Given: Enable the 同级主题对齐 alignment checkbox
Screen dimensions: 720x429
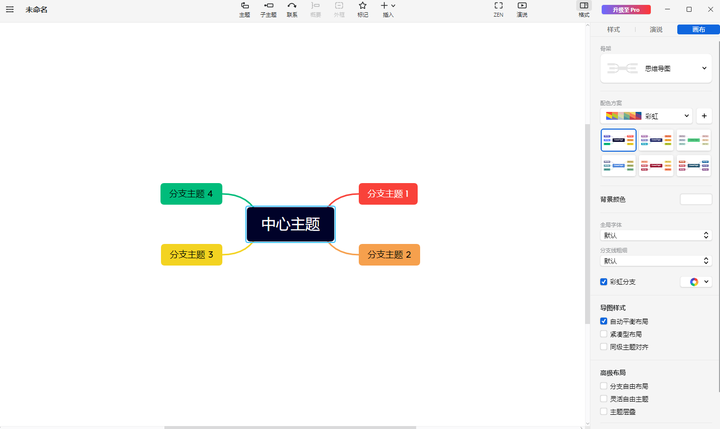Looking at the screenshot, I should (603, 347).
